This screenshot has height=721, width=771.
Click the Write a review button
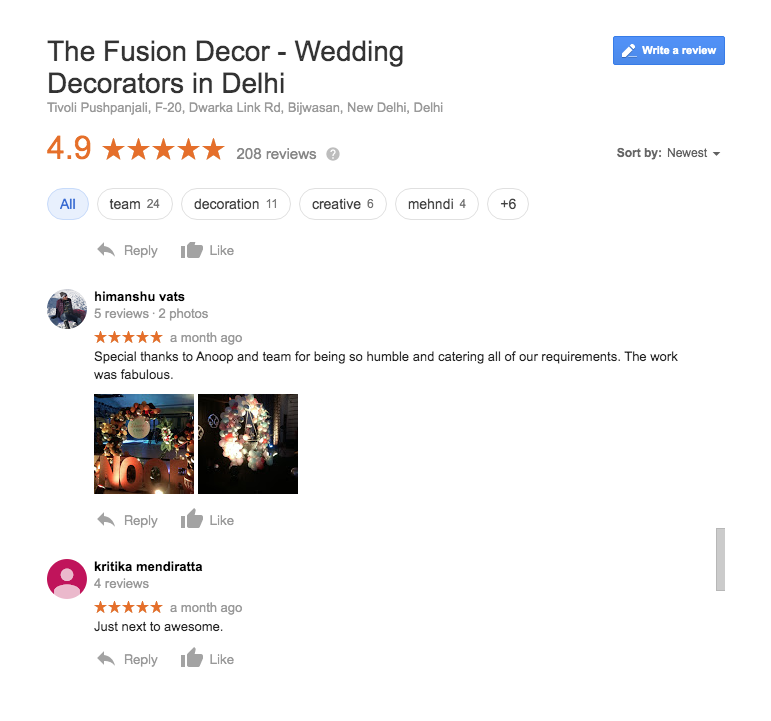tap(668, 50)
